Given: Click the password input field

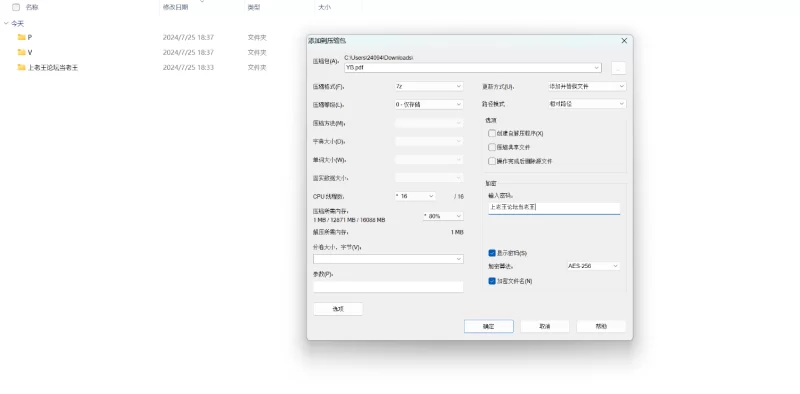Looking at the screenshot, I should coord(554,207).
